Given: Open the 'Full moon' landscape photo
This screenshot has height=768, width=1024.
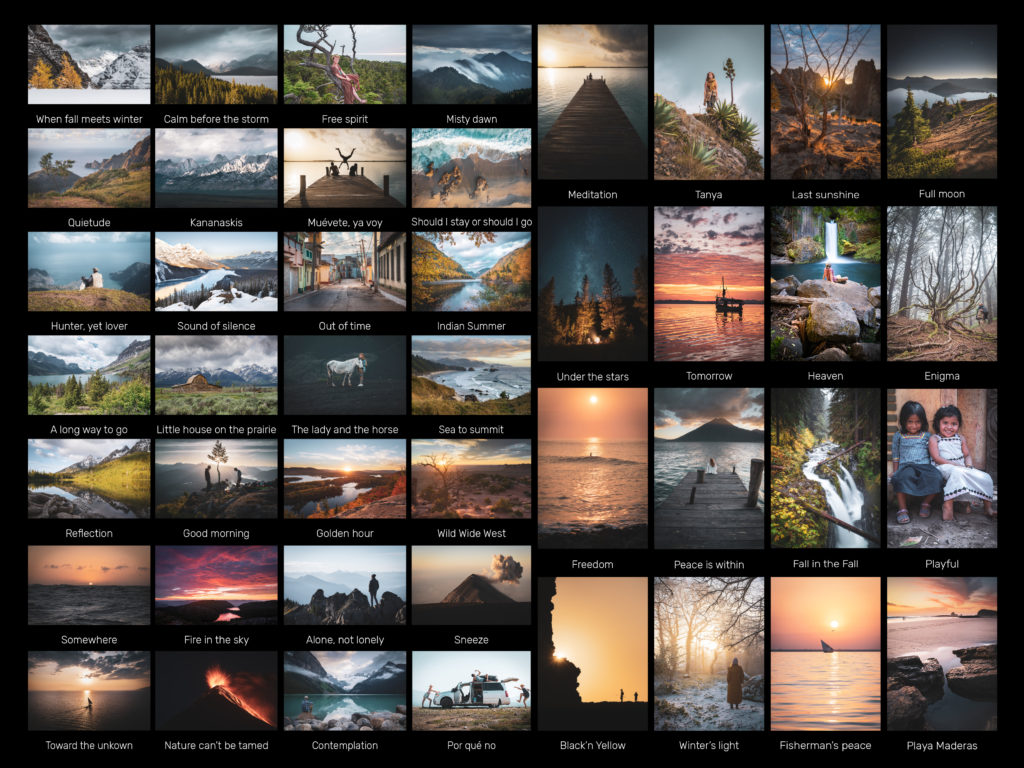Looking at the screenshot, I should coord(942,102).
